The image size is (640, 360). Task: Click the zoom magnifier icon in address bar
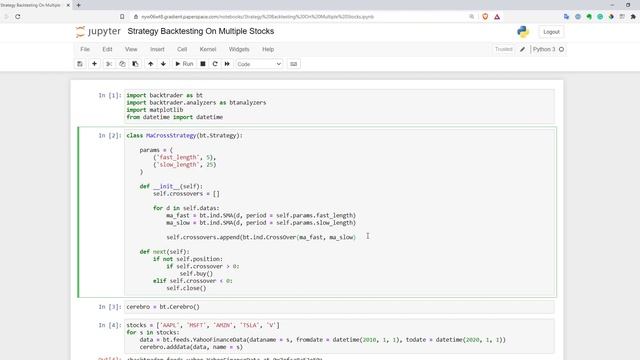(471, 17)
